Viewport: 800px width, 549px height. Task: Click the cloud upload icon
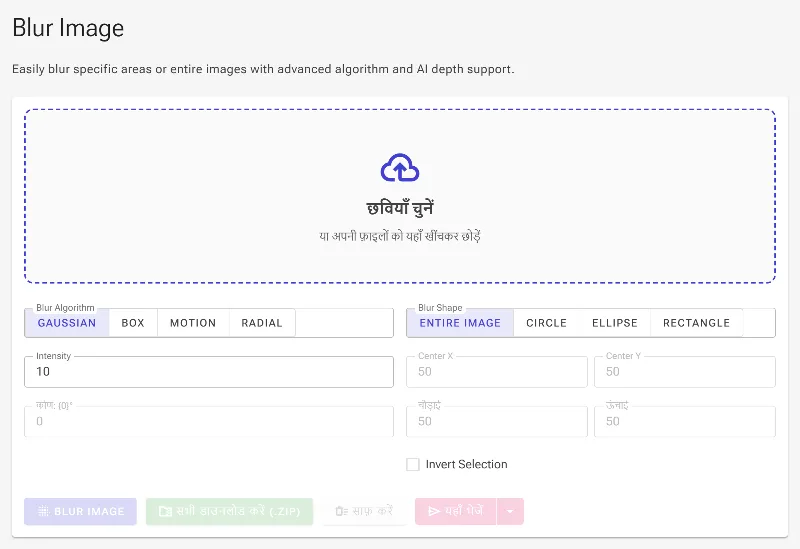coord(400,167)
